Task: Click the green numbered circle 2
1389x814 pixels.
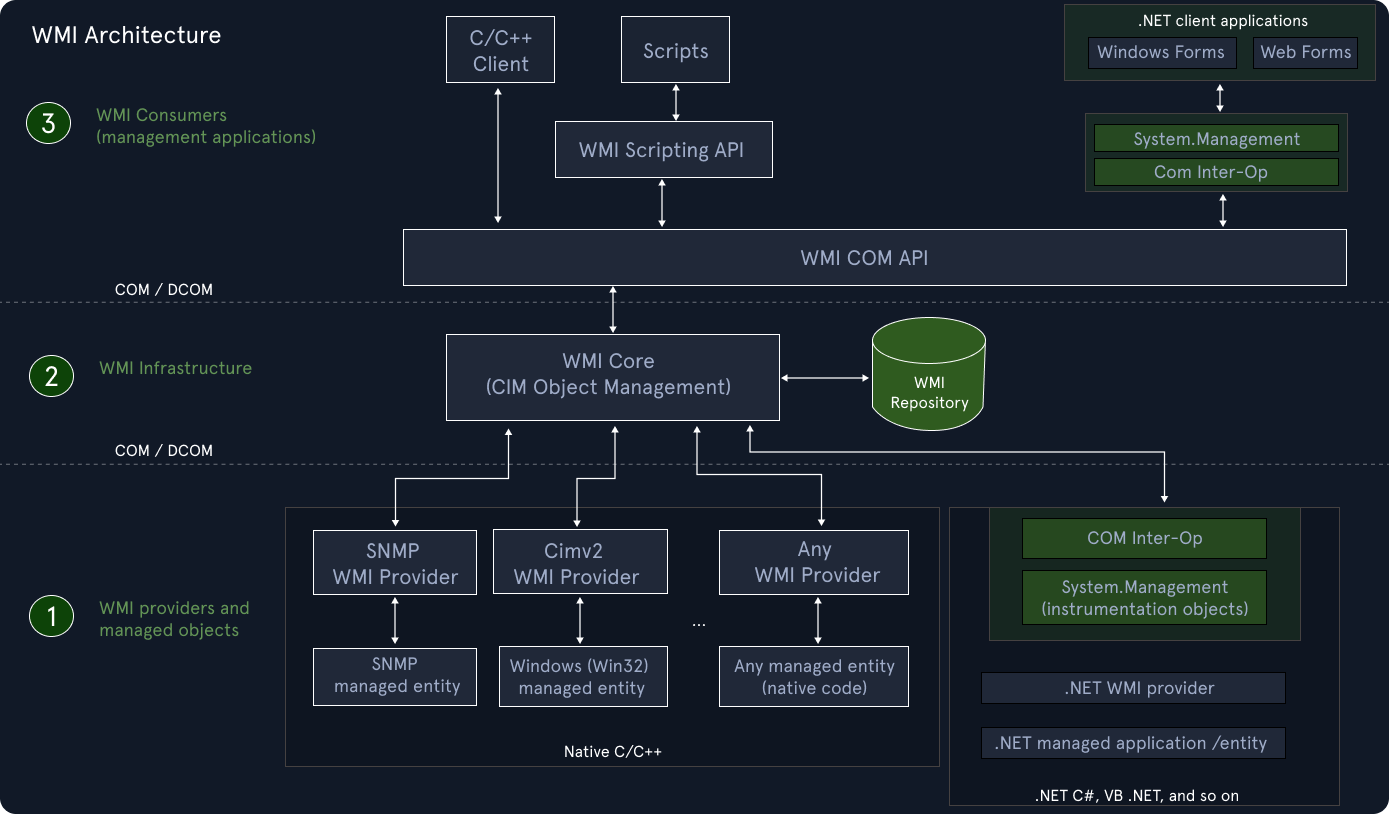Action: (x=51, y=376)
